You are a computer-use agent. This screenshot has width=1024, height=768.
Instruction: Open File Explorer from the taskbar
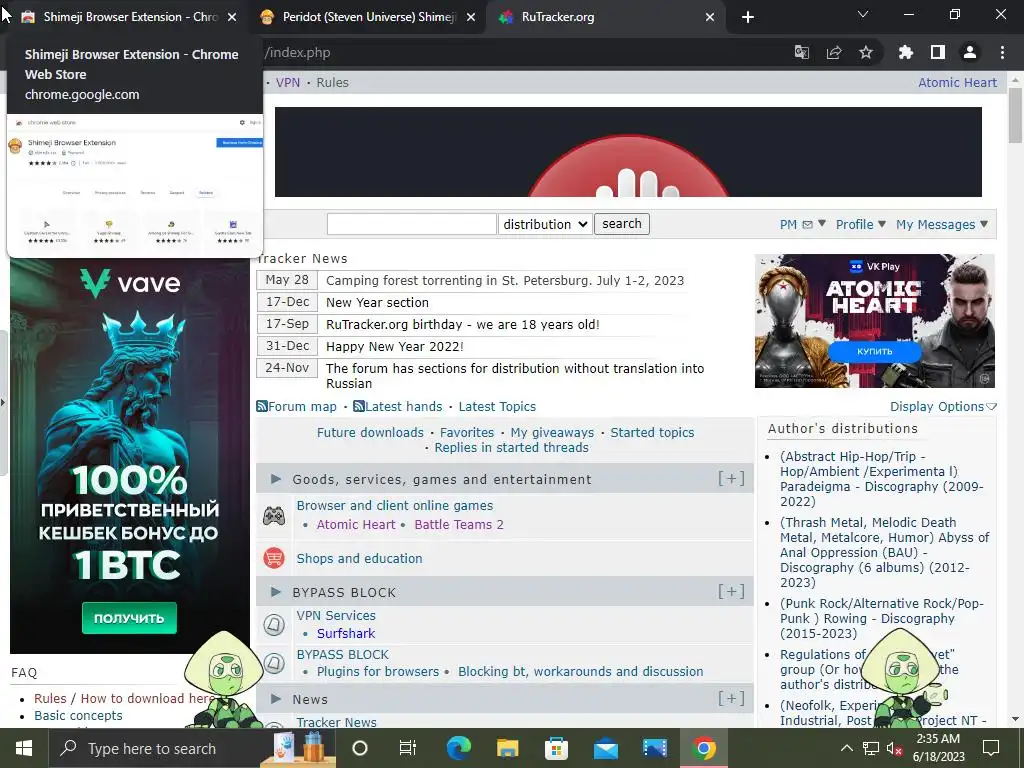tap(507, 748)
